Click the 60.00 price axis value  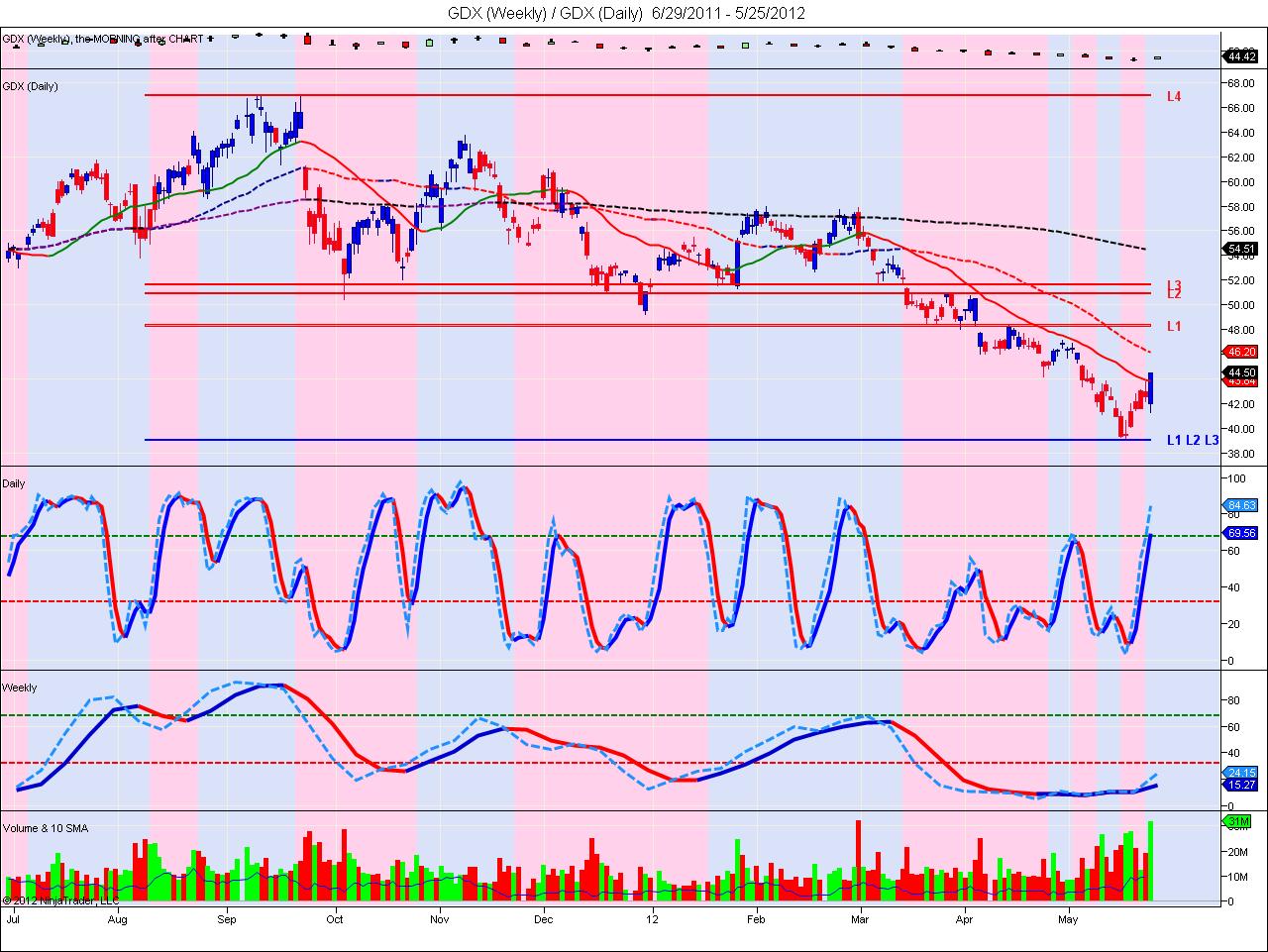(1241, 182)
